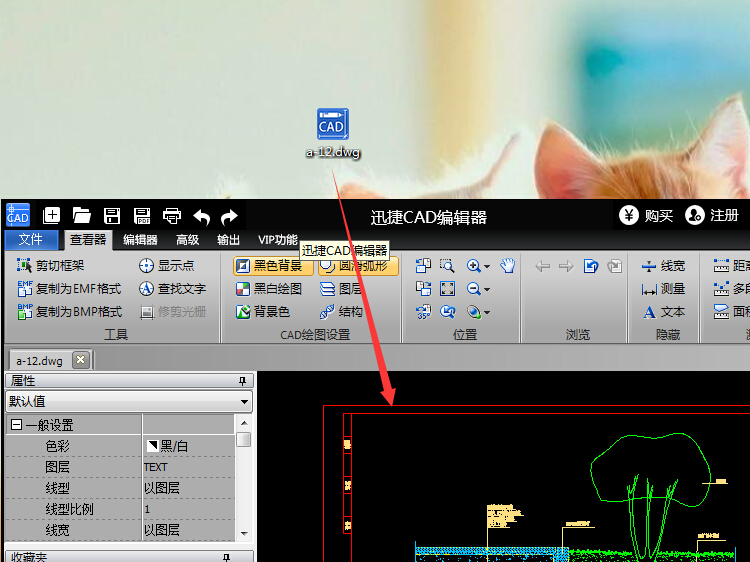Switch to the 输出 output tab
The width and height of the screenshot is (750, 562).
click(228, 240)
